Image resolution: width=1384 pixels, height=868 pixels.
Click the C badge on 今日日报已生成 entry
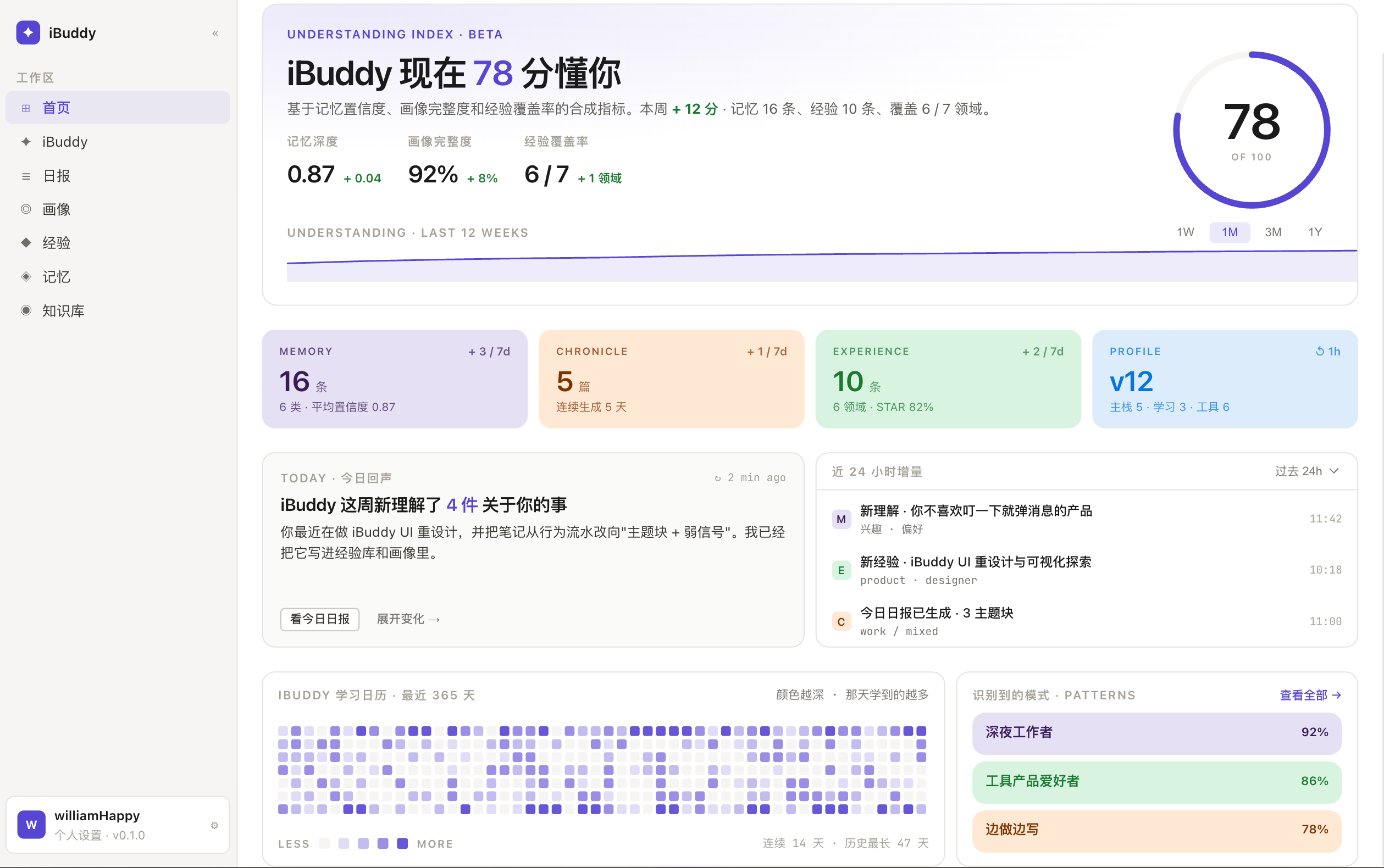(x=842, y=622)
